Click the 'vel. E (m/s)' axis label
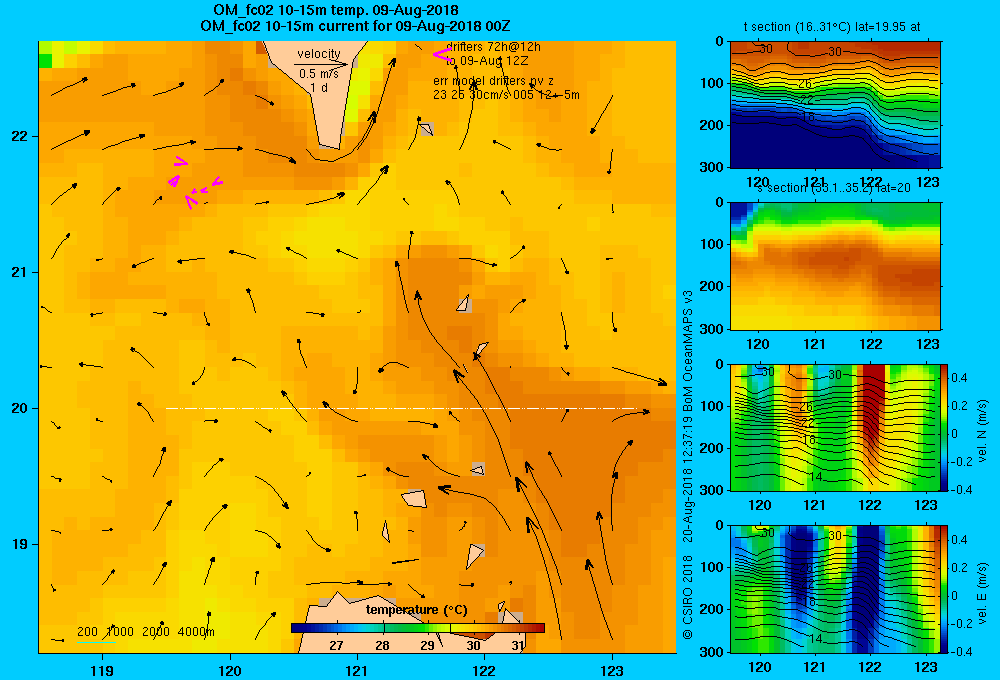Screen dimensions: 1000x680 coord(983,593)
